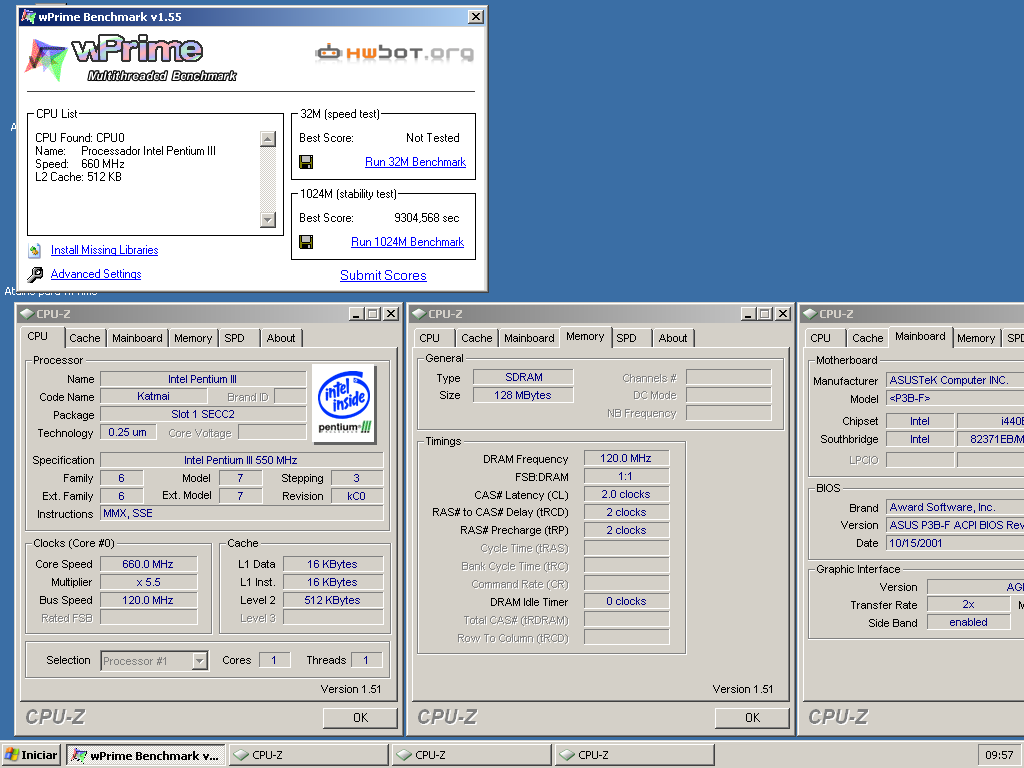This screenshot has width=1024, height=768.
Task: Click the '9304,568 sec' best score text
Action: pos(426,218)
